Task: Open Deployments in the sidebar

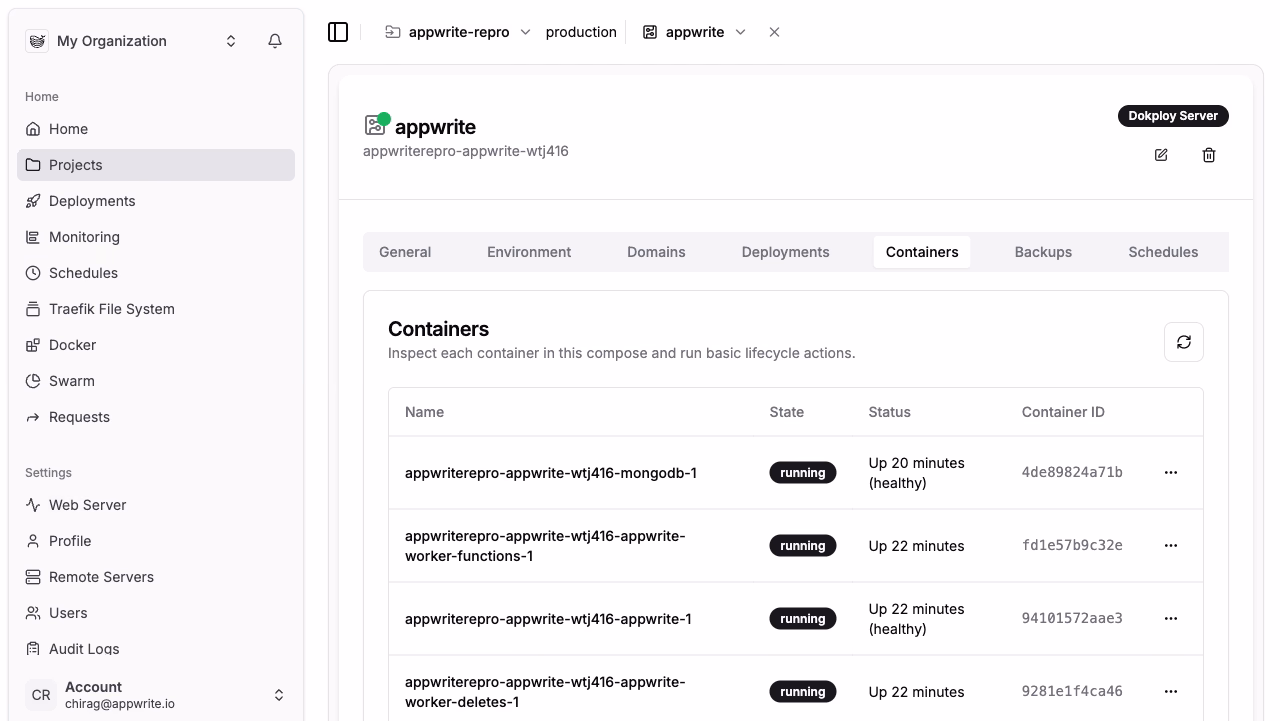Action: pos(156,201)
